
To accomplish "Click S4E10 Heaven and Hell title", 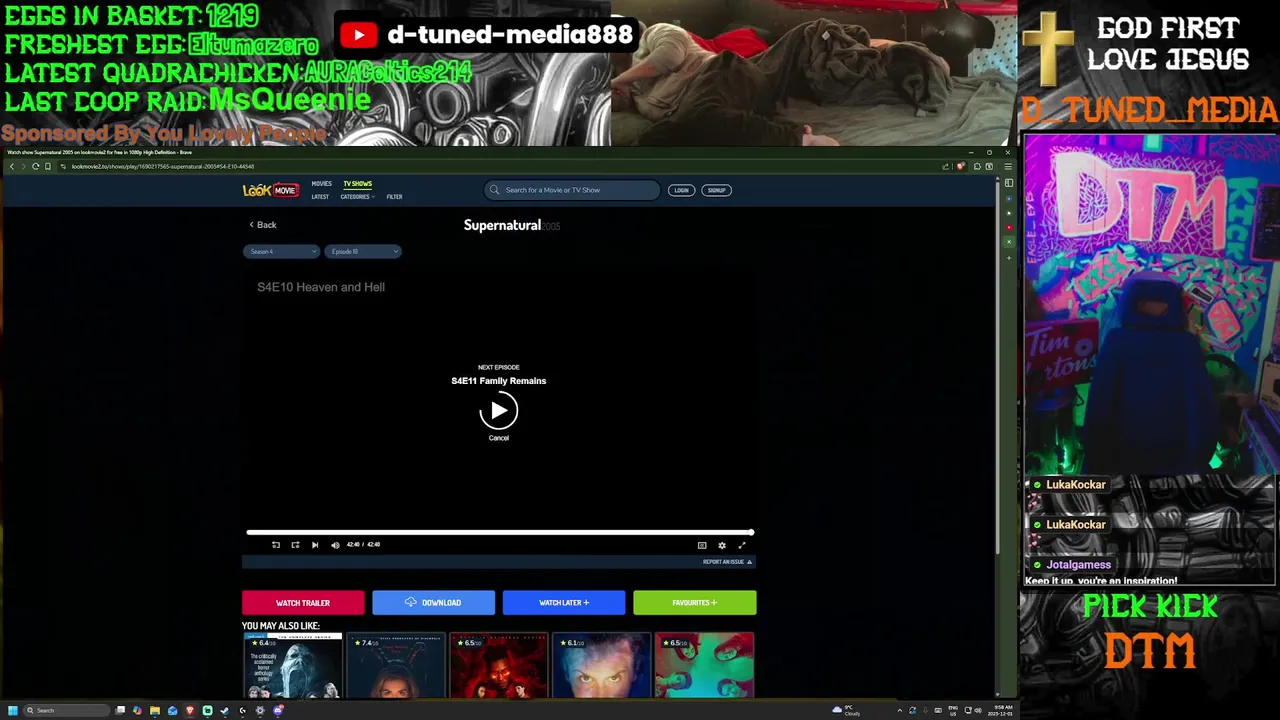I will 321,287.
